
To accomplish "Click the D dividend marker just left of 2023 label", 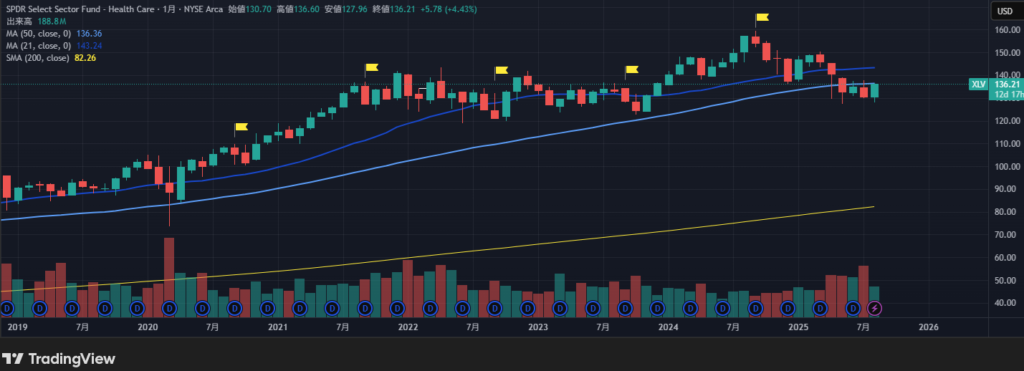I will pyautogui.click(x=528, y=307).
